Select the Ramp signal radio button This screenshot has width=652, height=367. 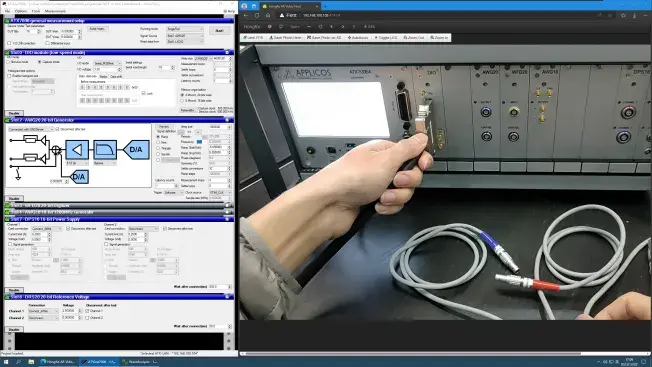pos(158,137)
